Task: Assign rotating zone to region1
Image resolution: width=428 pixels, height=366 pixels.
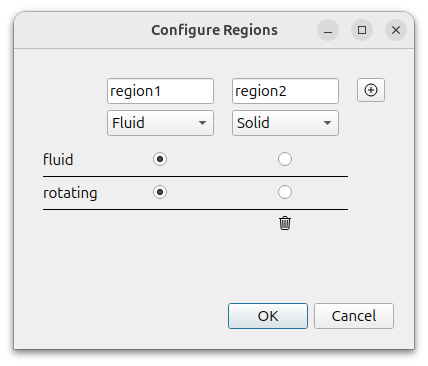Action: (x=160, y=192)
